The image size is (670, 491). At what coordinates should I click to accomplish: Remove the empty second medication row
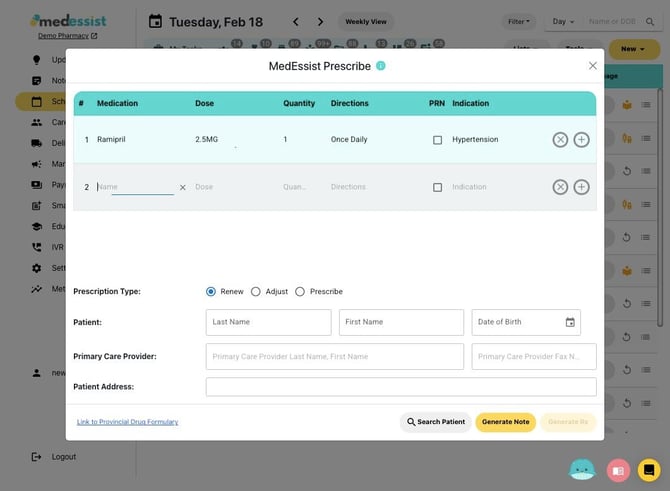(x=560, y=187)
